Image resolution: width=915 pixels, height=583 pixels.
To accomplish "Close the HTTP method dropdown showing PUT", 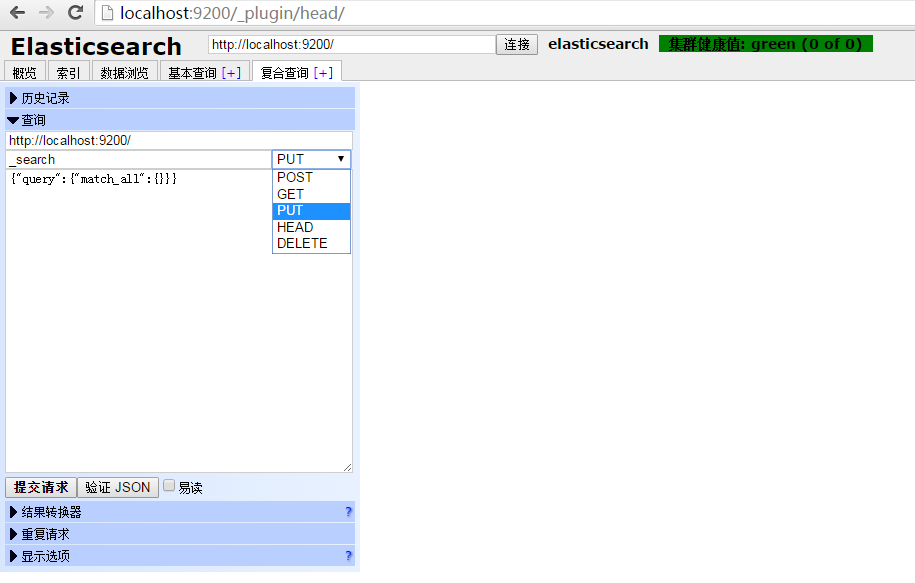I will (x=311, y=159).
